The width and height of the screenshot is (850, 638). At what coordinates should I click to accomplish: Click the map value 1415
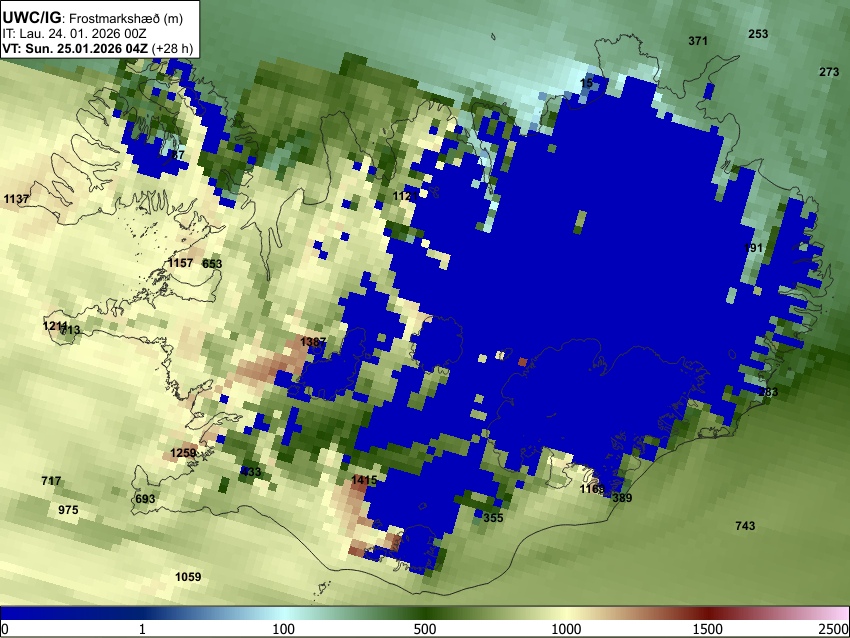(364, 480)
